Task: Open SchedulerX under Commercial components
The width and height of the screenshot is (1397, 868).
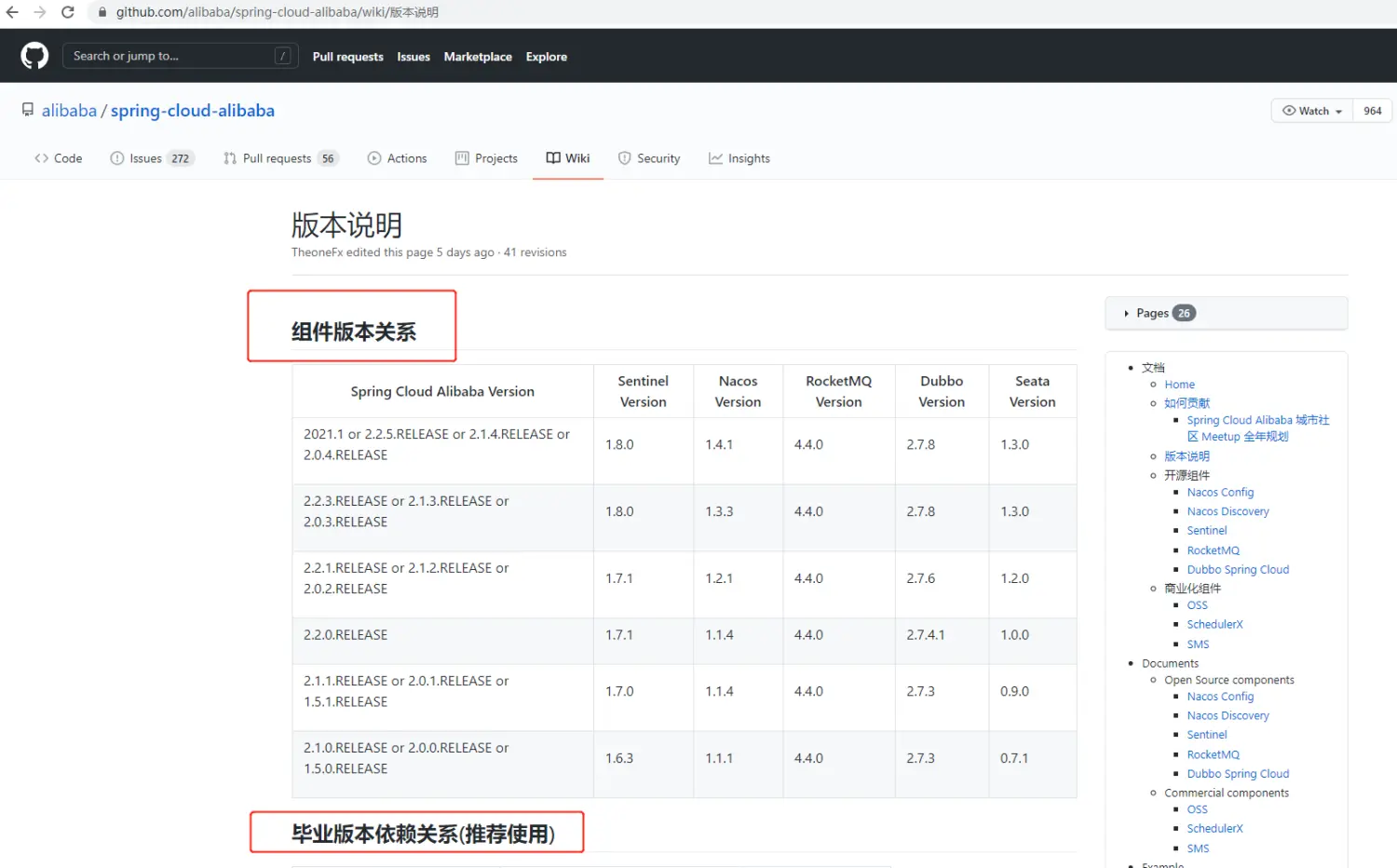Action: (x=1214, y=829)
